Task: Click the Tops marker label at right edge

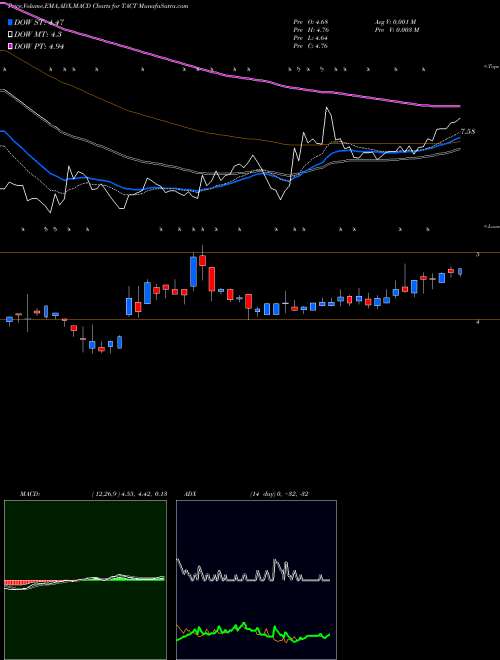Action: click(x=492, y=67)
